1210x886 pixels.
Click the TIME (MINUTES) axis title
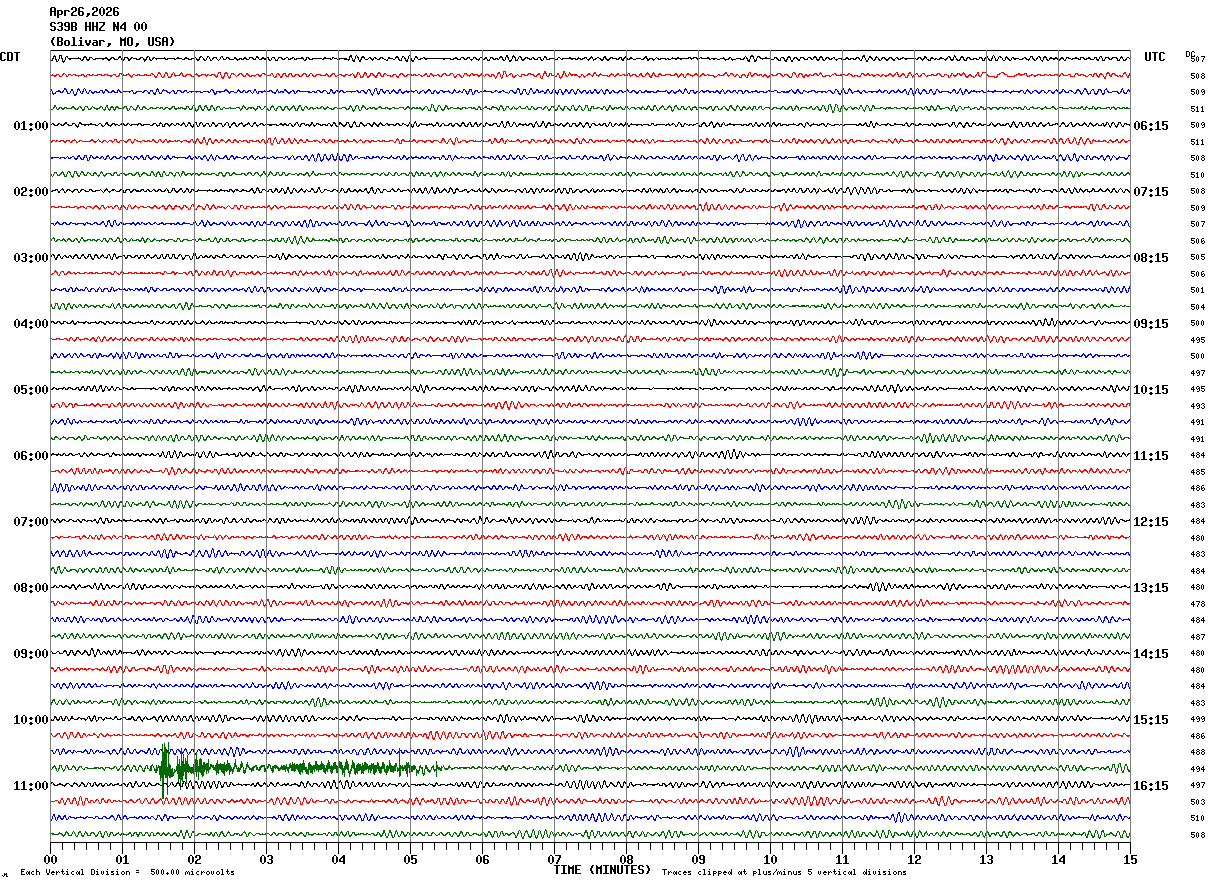(x=601, y=870)
